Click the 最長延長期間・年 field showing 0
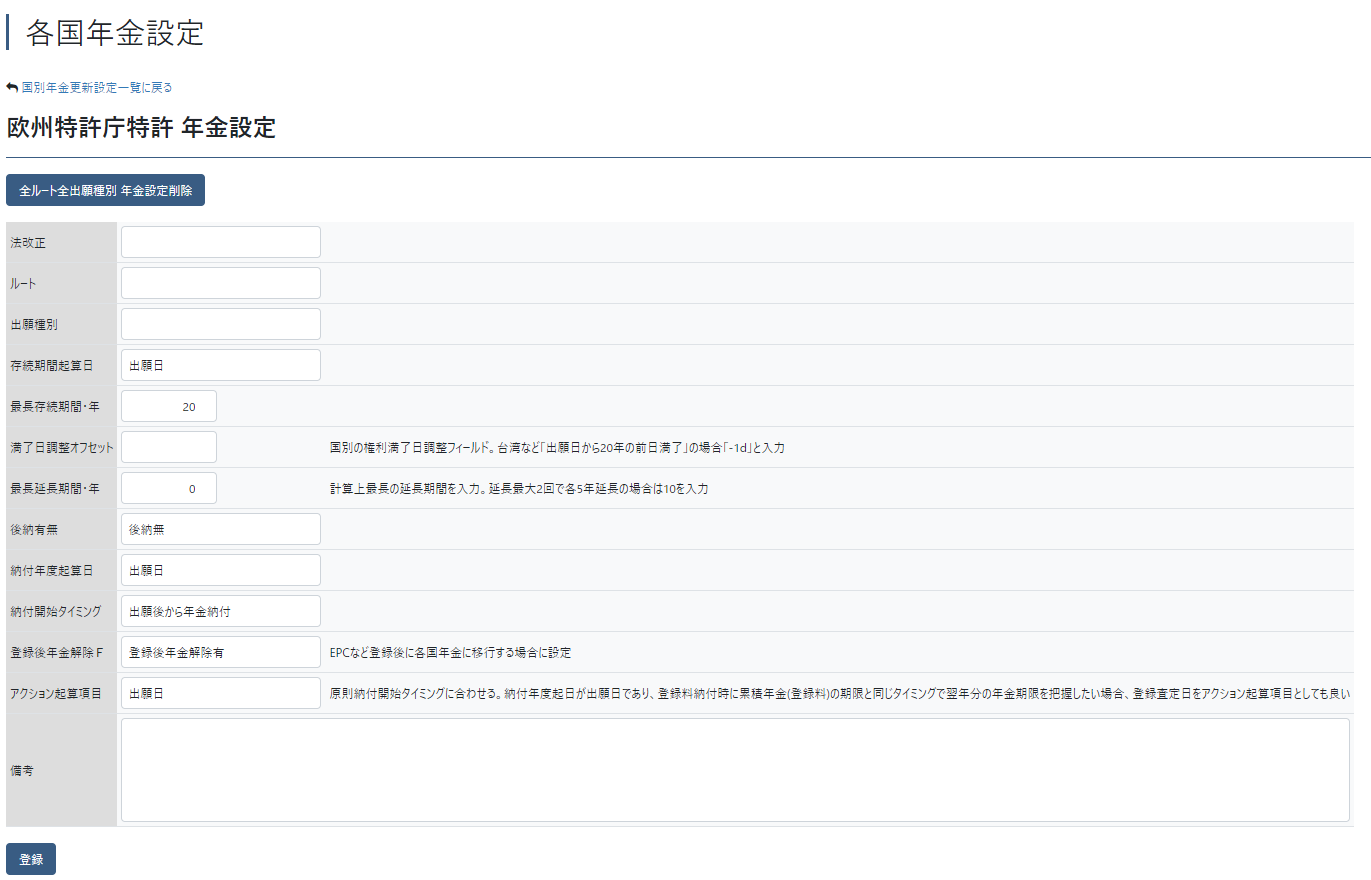The height and width of the screenshot is (880, 1371). (169, 488)
